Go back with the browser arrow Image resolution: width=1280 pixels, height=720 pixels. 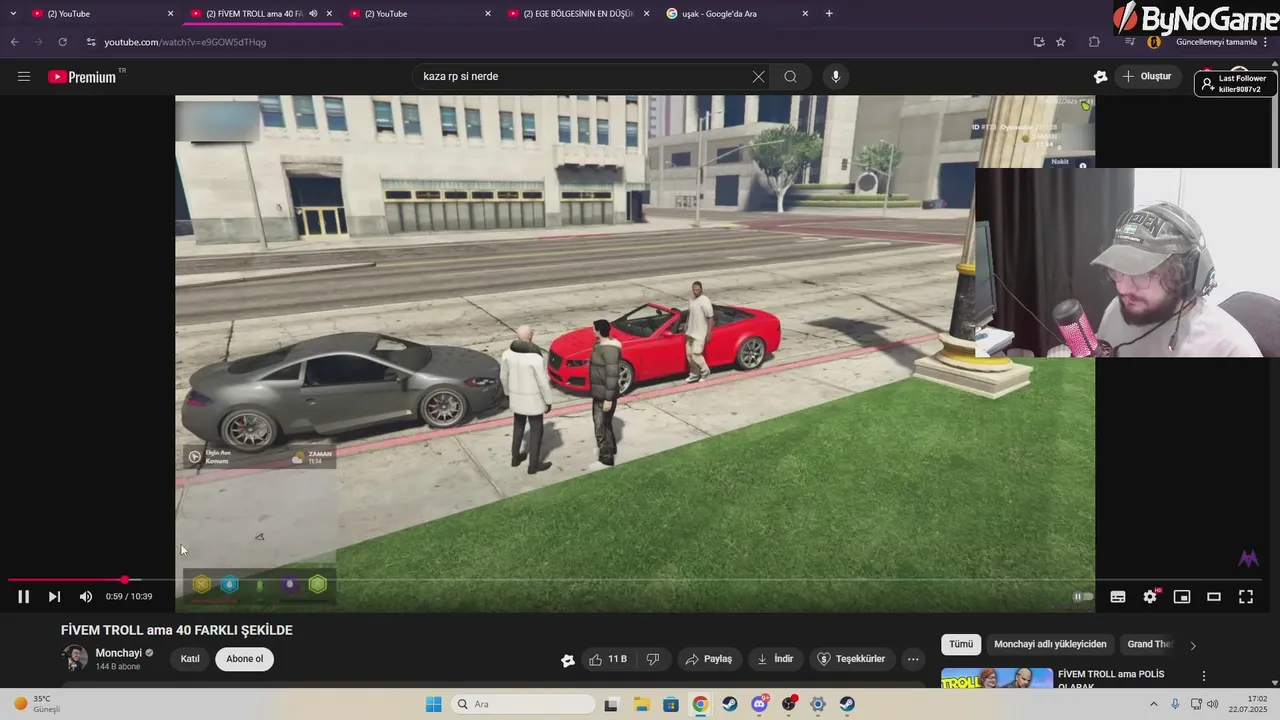[14, 42]
